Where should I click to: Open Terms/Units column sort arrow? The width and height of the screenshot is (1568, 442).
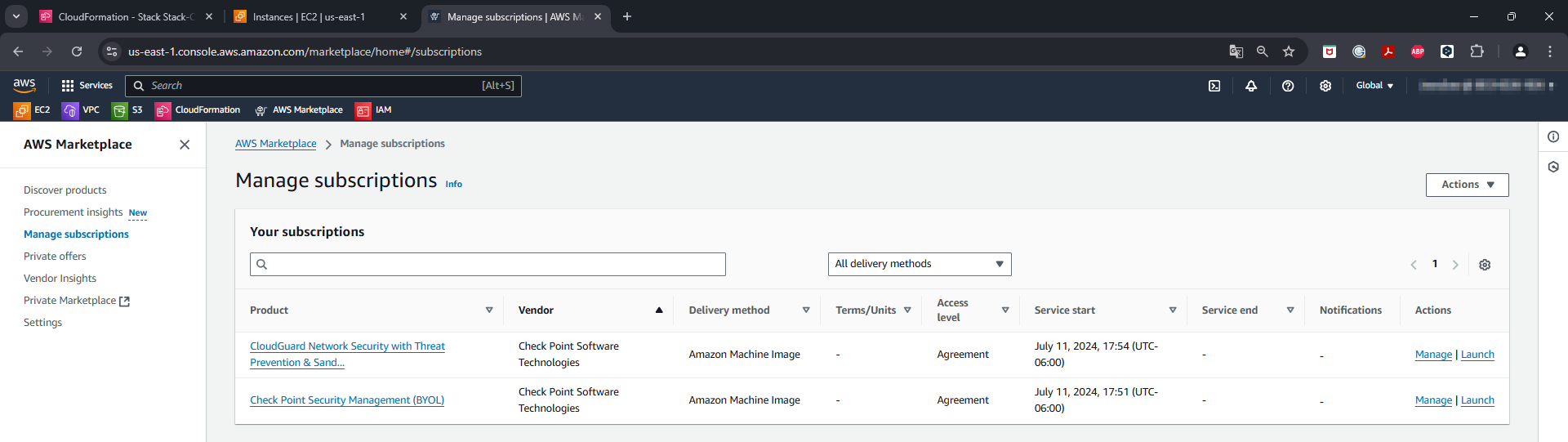point(907,310)
